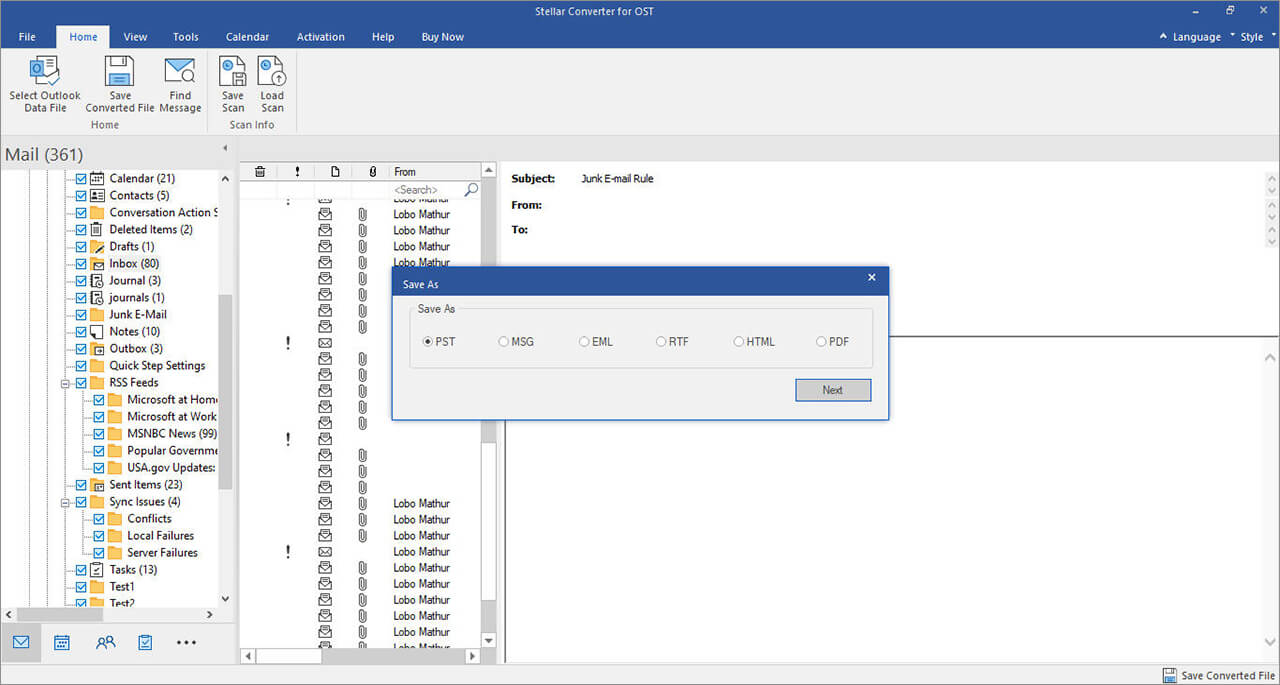Image resolution: width=1280 pixels, height=685 pixels.
Task: Click the Load Scan icon
Action: tap(272, 71)
